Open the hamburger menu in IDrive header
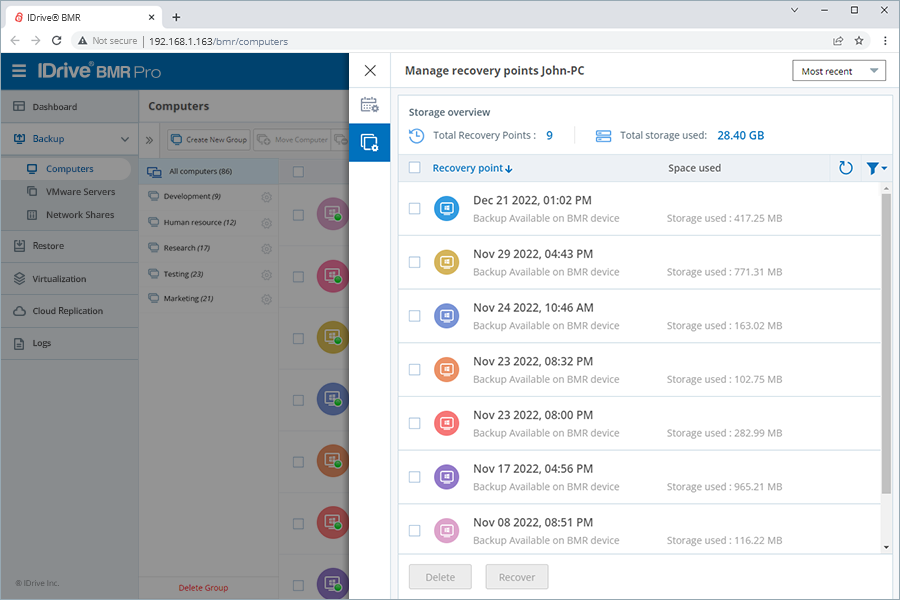The height and width of the screenshot is (600, 900). [19, 71]
